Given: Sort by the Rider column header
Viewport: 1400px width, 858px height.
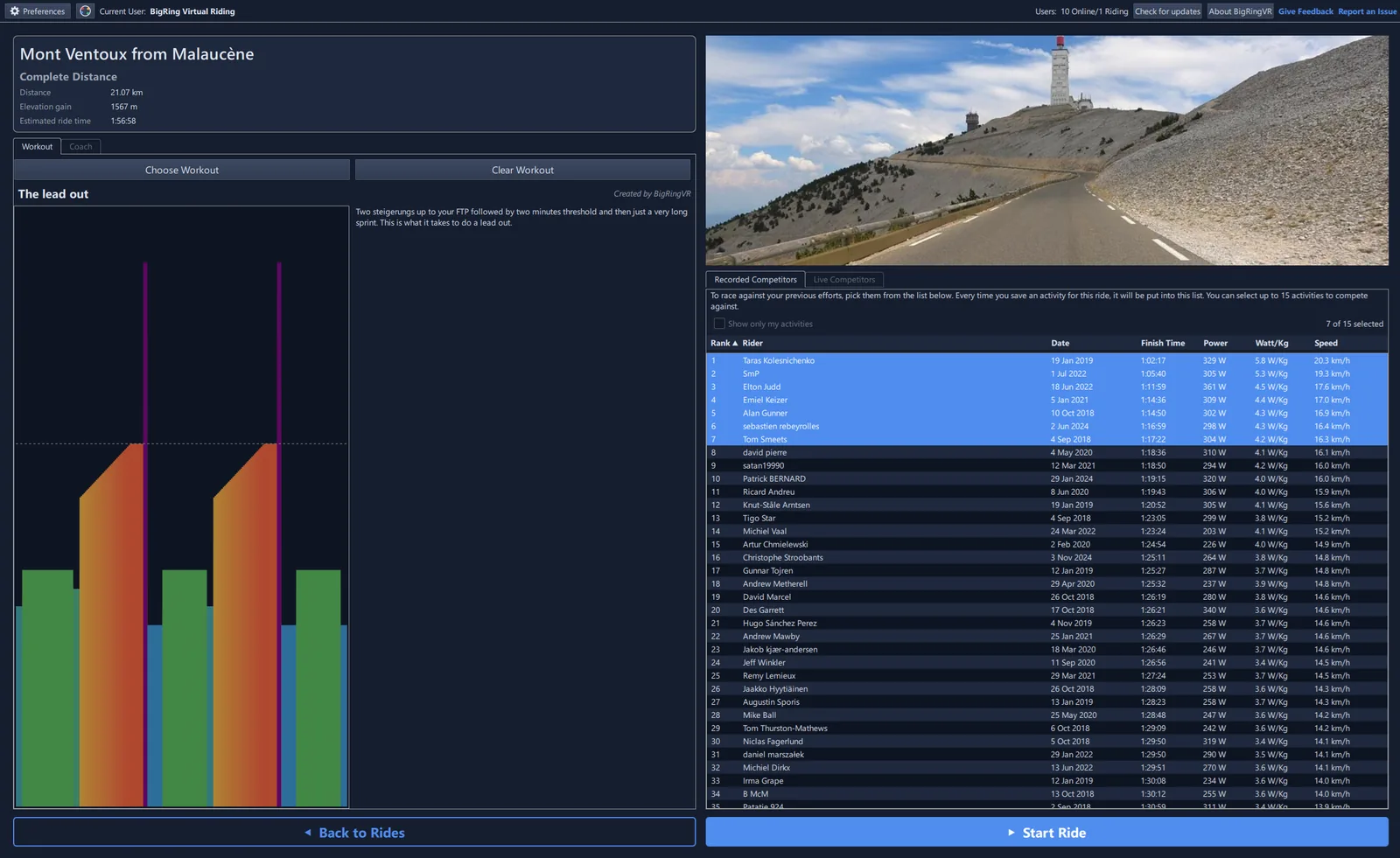Looking at the screenshot, I should tap(752, 344).
